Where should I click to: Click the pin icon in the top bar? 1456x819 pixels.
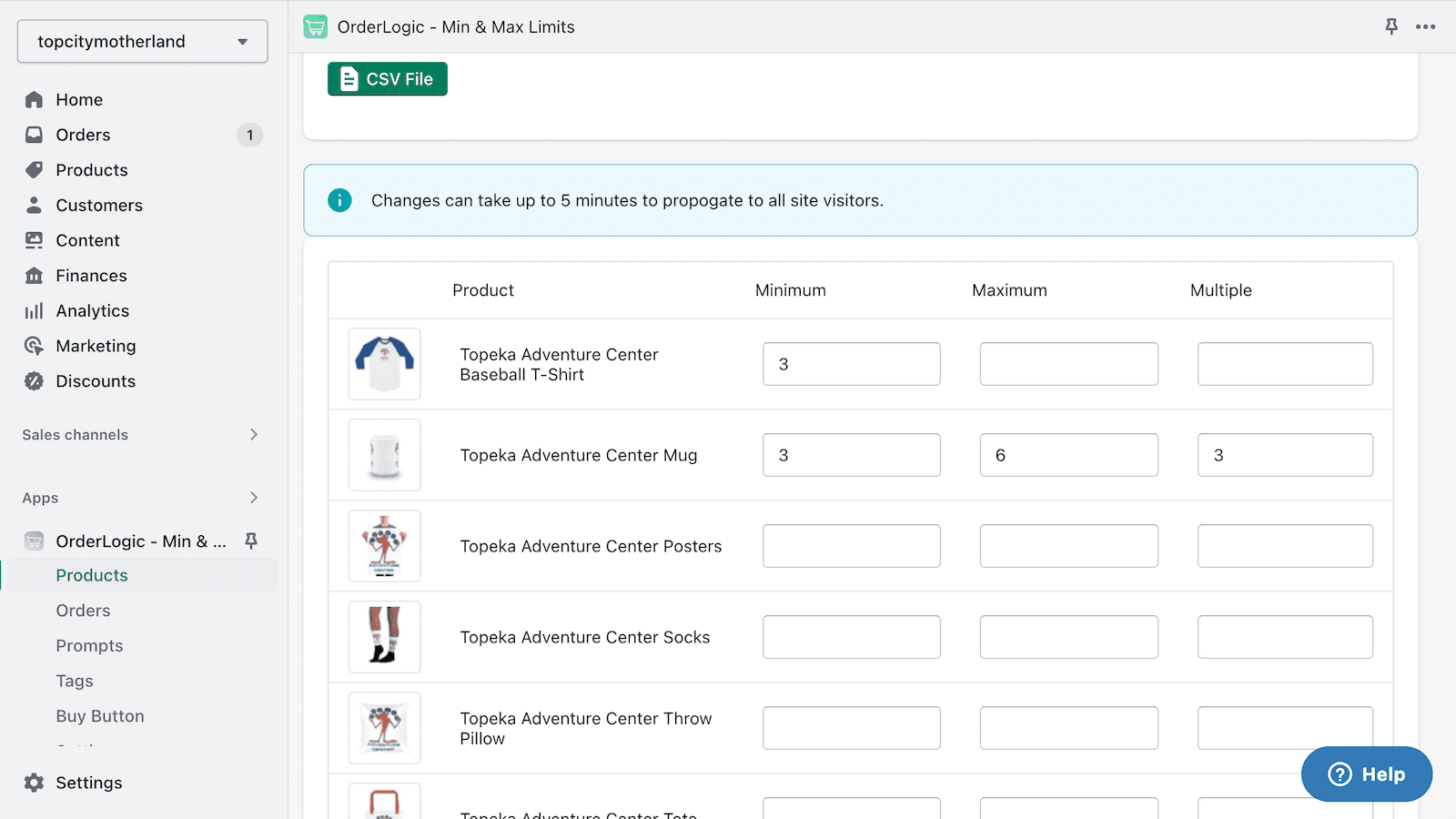coord(1390,26)
